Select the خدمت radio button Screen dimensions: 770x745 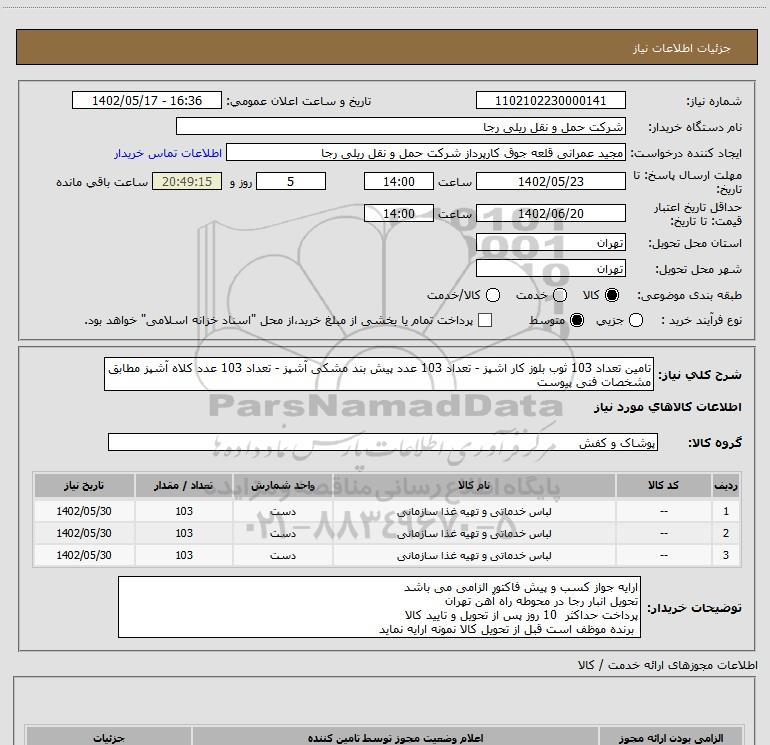[x=560, y=295]
